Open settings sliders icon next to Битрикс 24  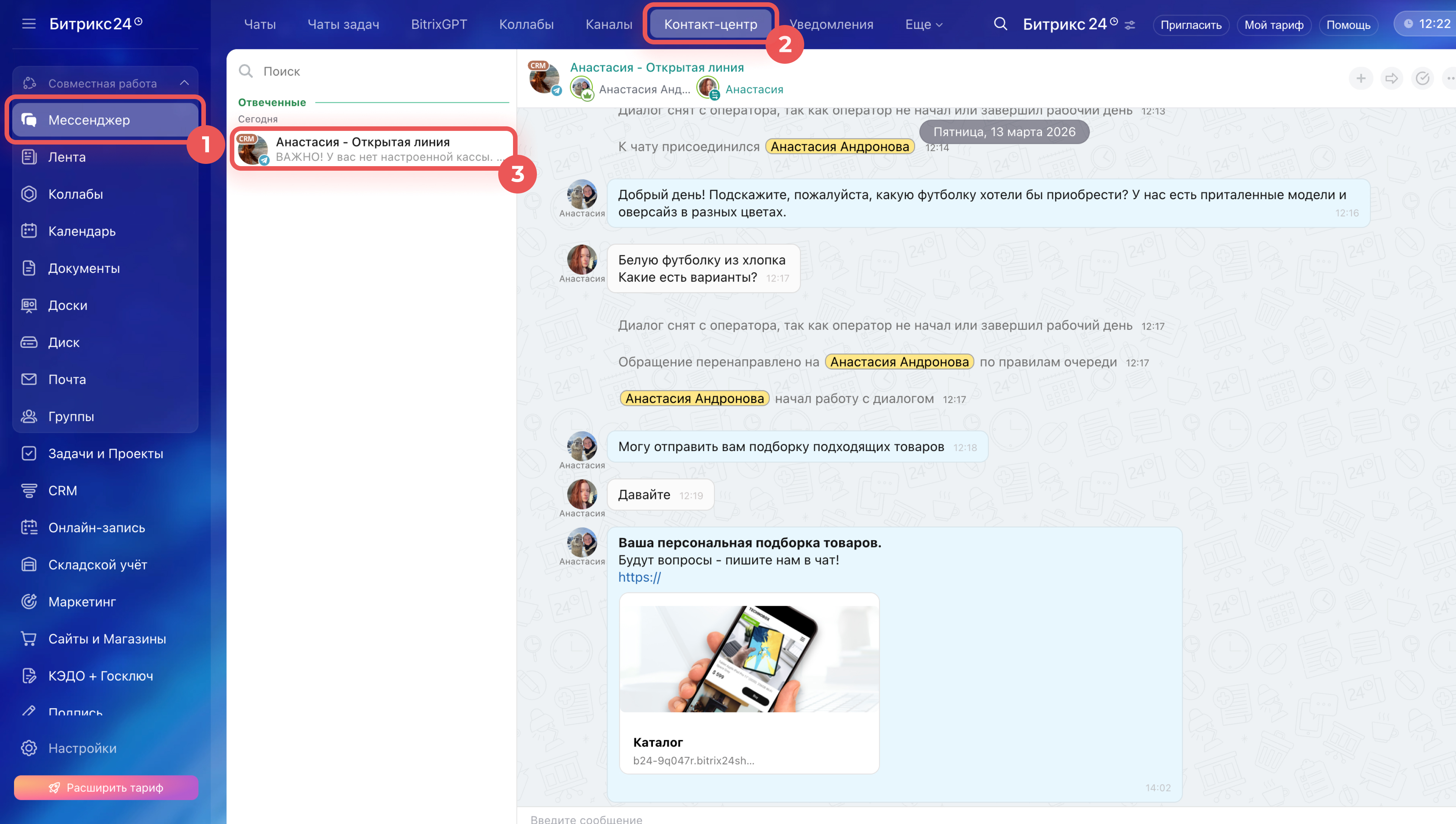click(1129, 25)
